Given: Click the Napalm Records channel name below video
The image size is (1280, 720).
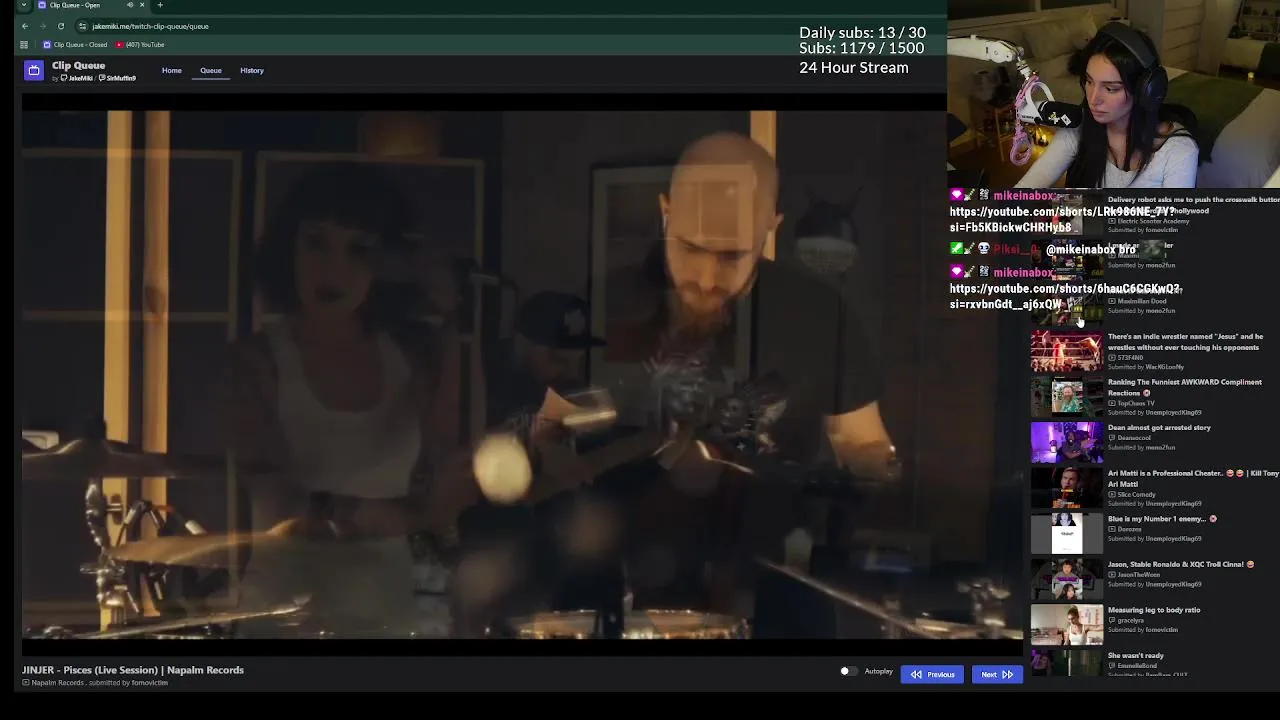Looking at the screenshot, I should pyautogui.click(x=57, y=683).
